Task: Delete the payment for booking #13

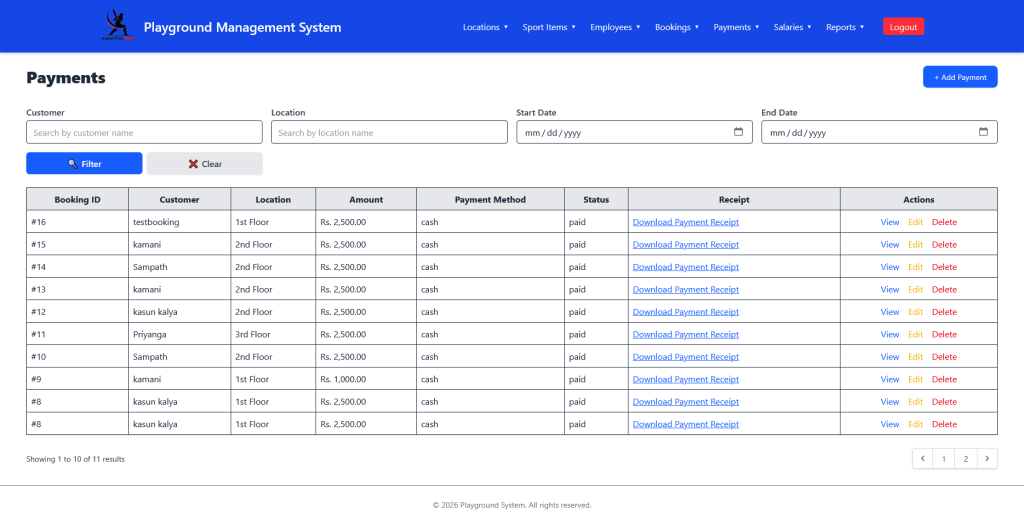Action: [x=944, y=289]
